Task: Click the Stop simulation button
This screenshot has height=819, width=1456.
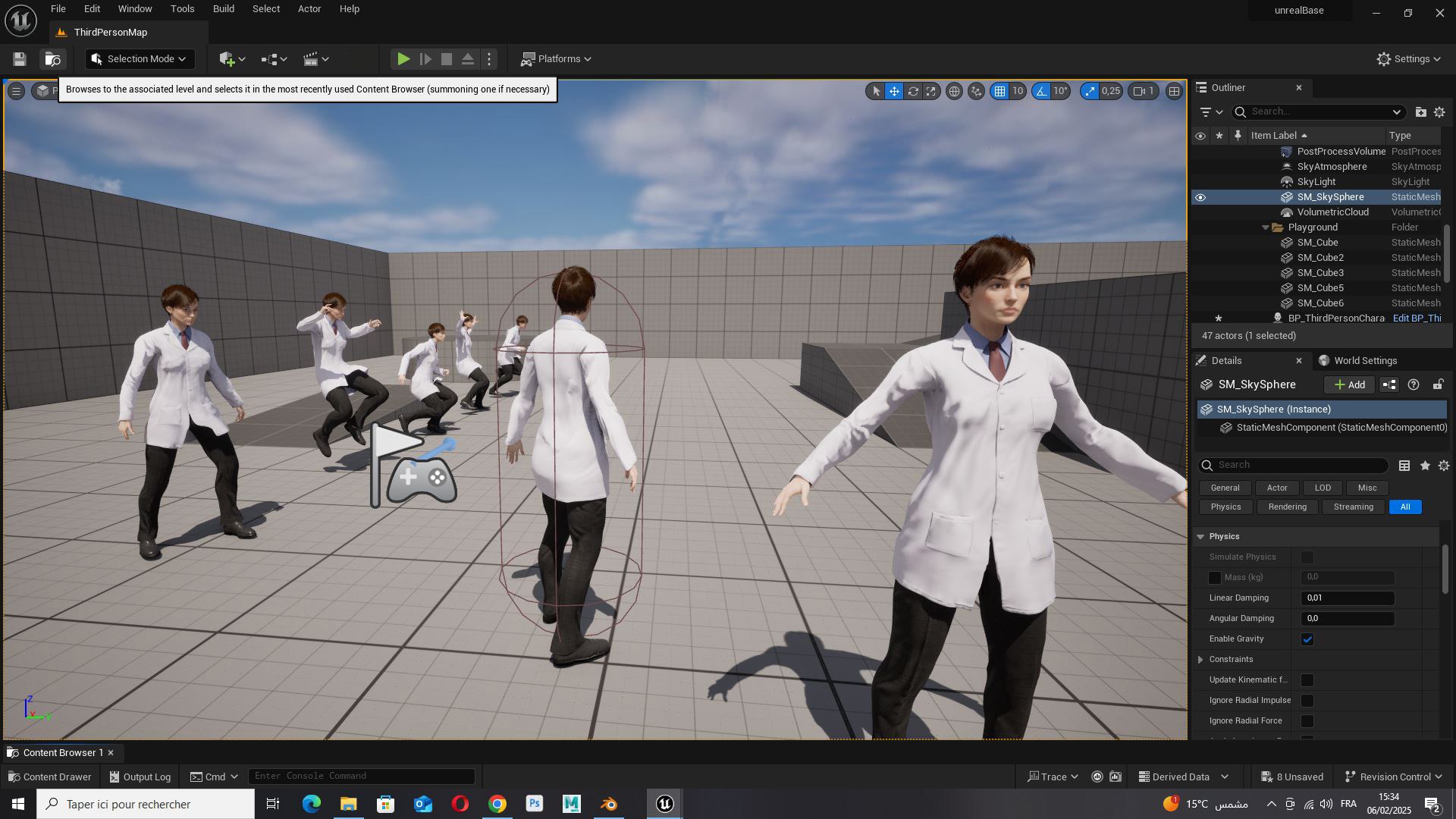Action: 447,59
